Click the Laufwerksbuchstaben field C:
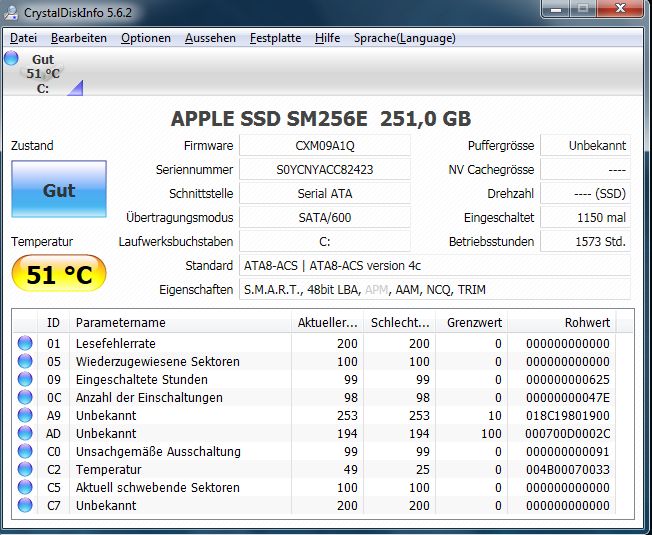The height and width of the screenshot is (535, 652). coord(325,242)
